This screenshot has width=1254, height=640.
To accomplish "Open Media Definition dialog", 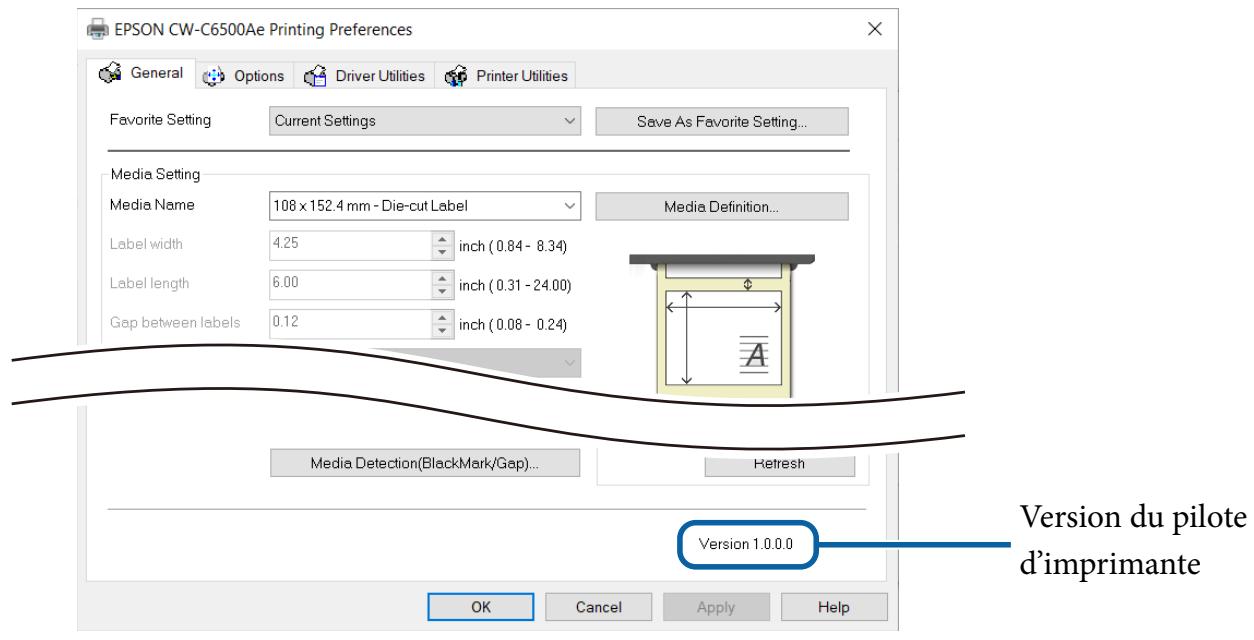I will (x=721, y=207).
